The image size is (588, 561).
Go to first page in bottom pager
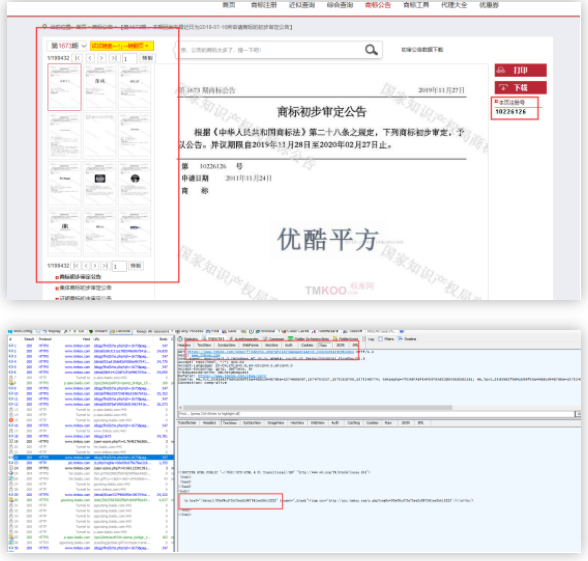[76, 266]
